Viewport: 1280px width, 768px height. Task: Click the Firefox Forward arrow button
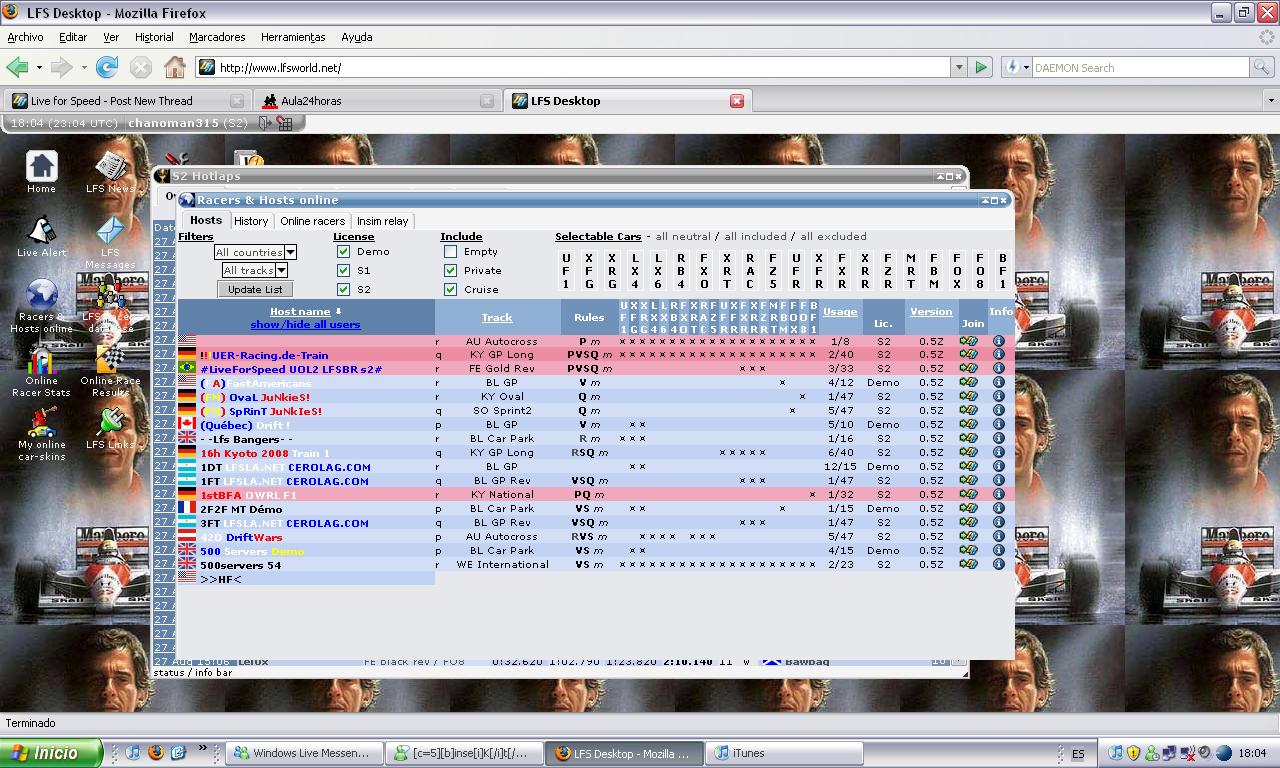pyautogui.click(x=62, y=67)
